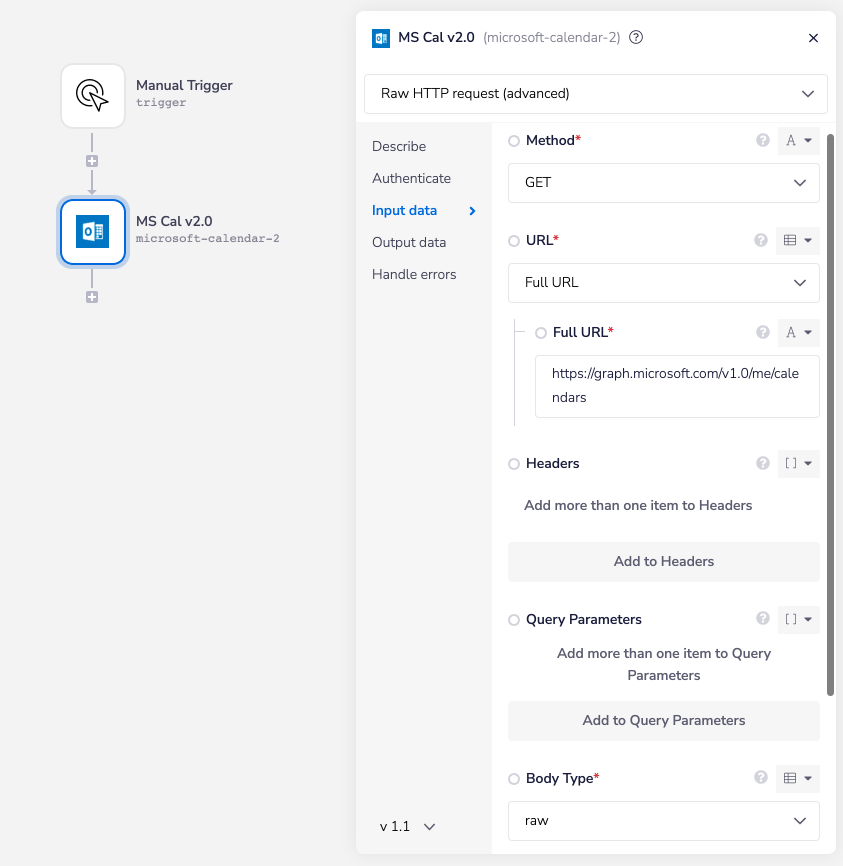
Task: Toggle the radio circle beside Full URL
Action: tap(541, 332)
